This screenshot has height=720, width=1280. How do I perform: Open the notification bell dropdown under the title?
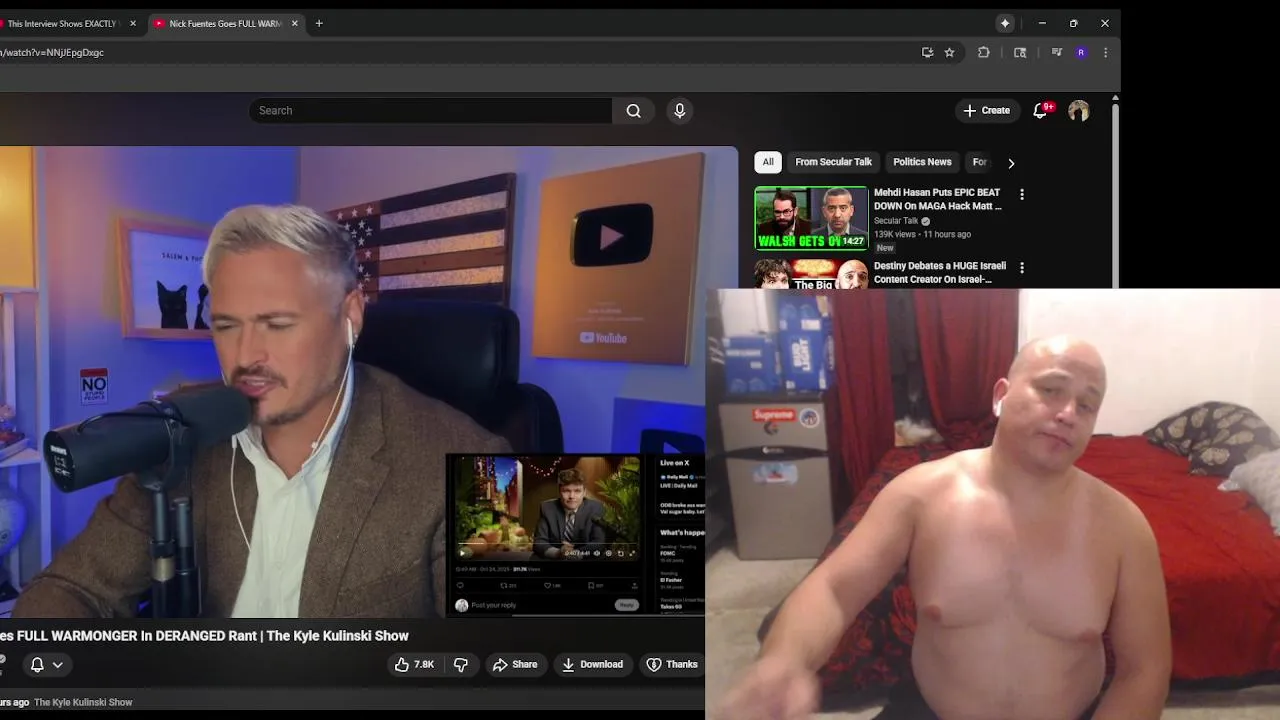[x=46, y=664]
